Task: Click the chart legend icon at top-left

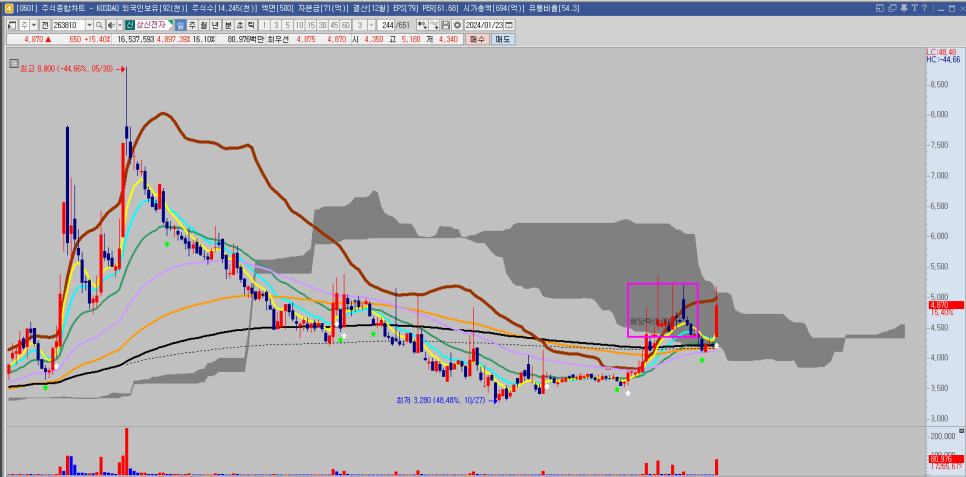Action: tap(14, 63)
